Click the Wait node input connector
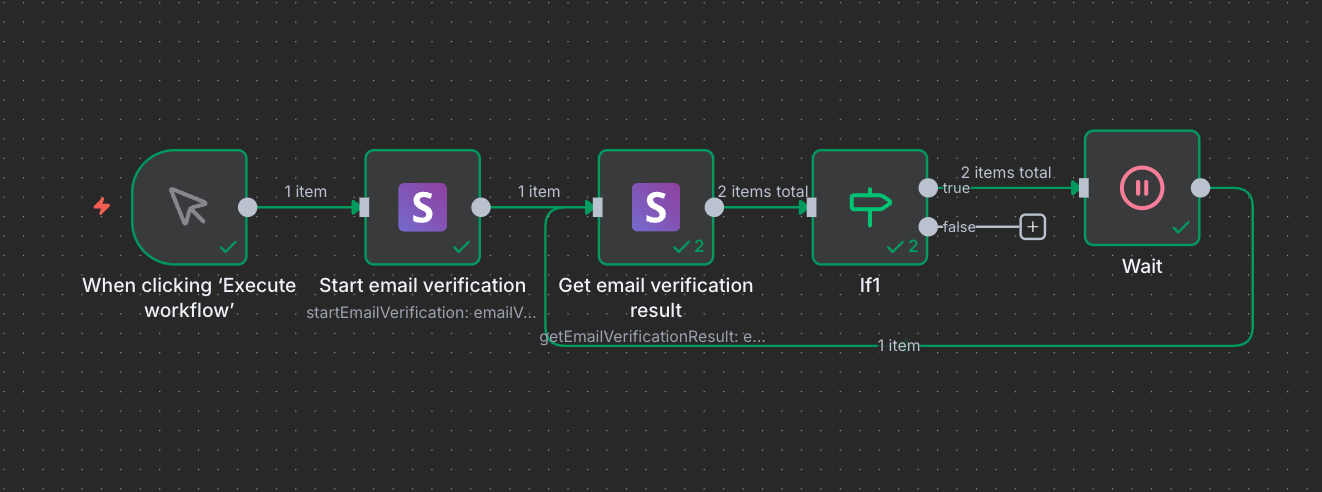This screenshot has height=492, width=1322. 1084,188
